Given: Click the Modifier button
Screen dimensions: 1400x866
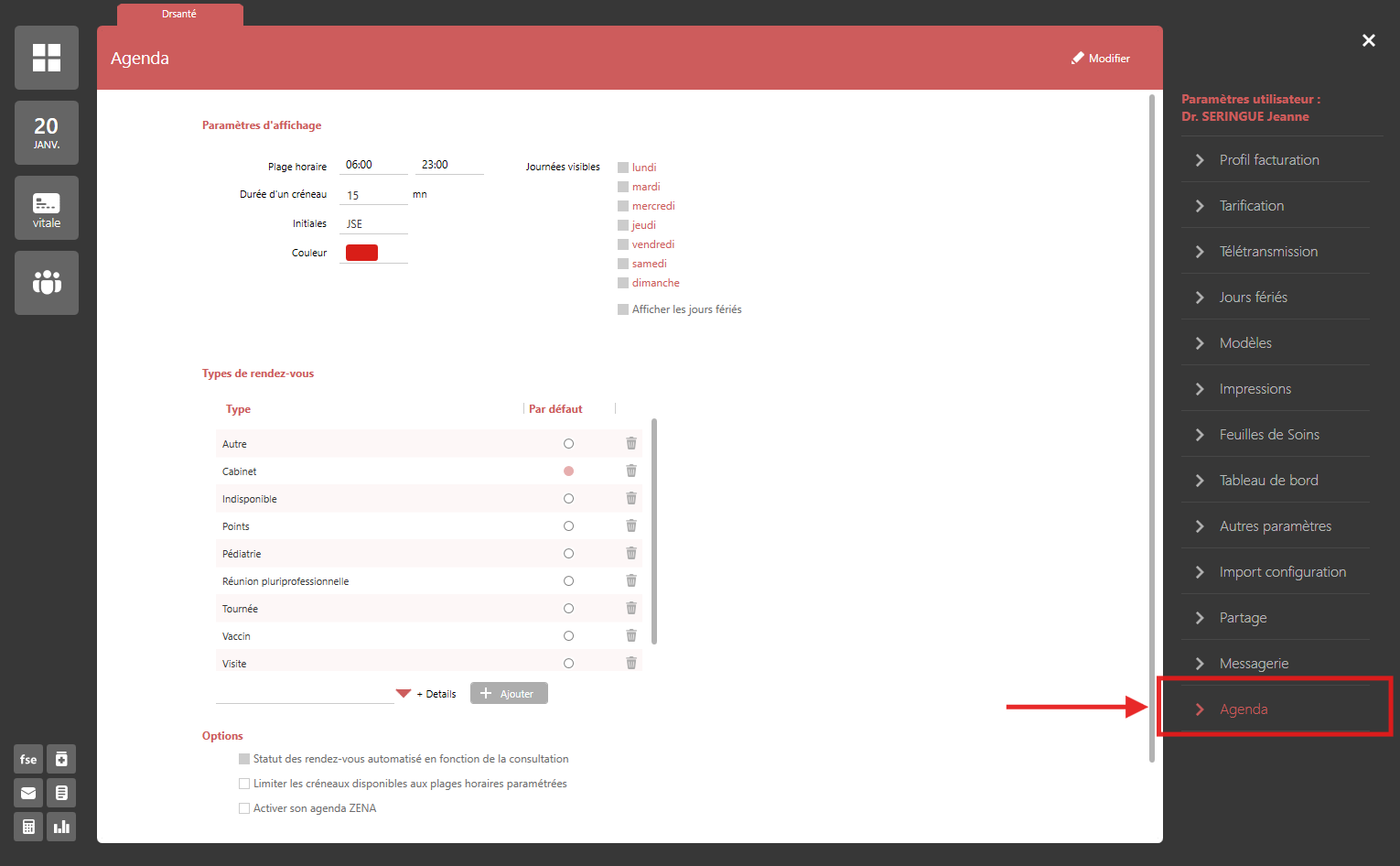Looking at the screenshot, I should tap(1101, 59).
